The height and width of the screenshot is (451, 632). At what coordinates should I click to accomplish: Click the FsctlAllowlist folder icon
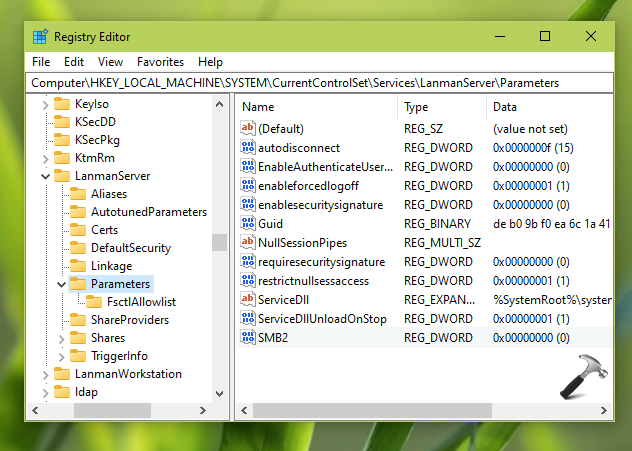[x=94, y=302]
